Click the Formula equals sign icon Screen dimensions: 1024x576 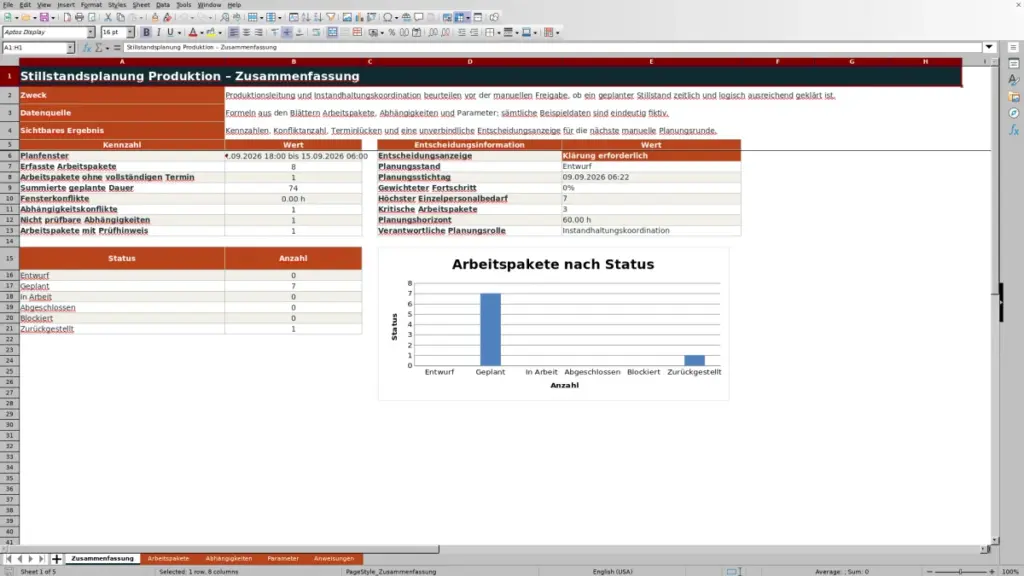point(117,48)
